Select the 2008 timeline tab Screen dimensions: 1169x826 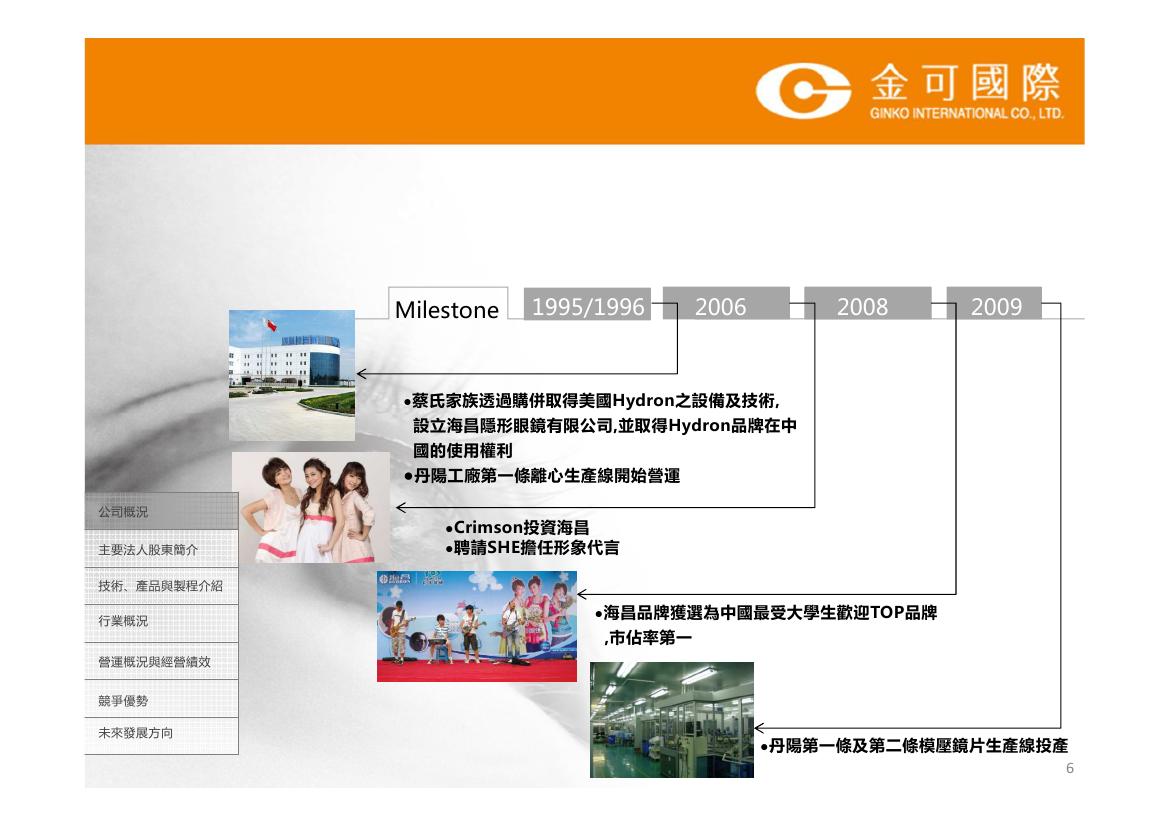[867, 303]
